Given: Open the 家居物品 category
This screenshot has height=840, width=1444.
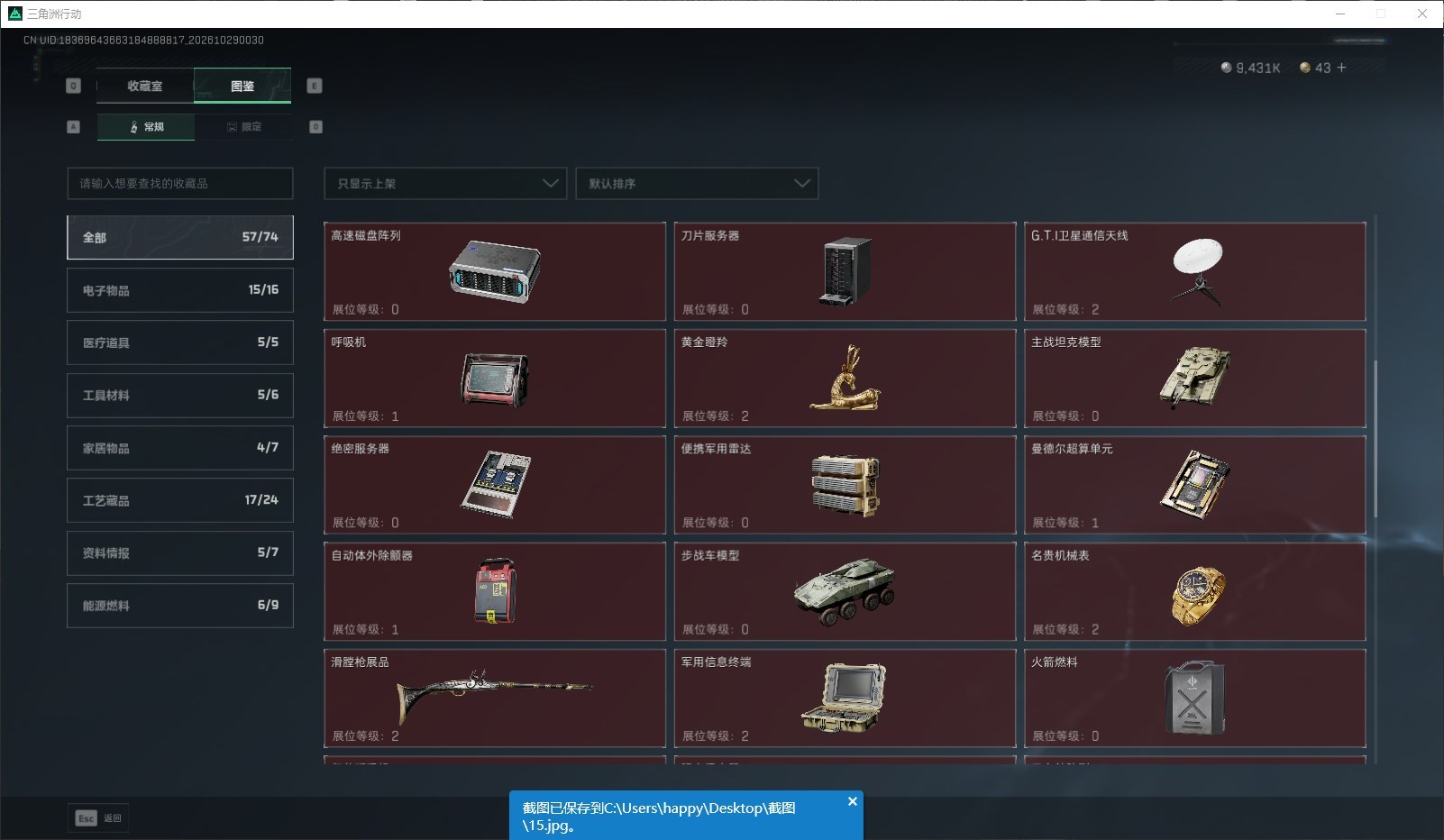Looking at the screenshot, I should tap(180, 448).
